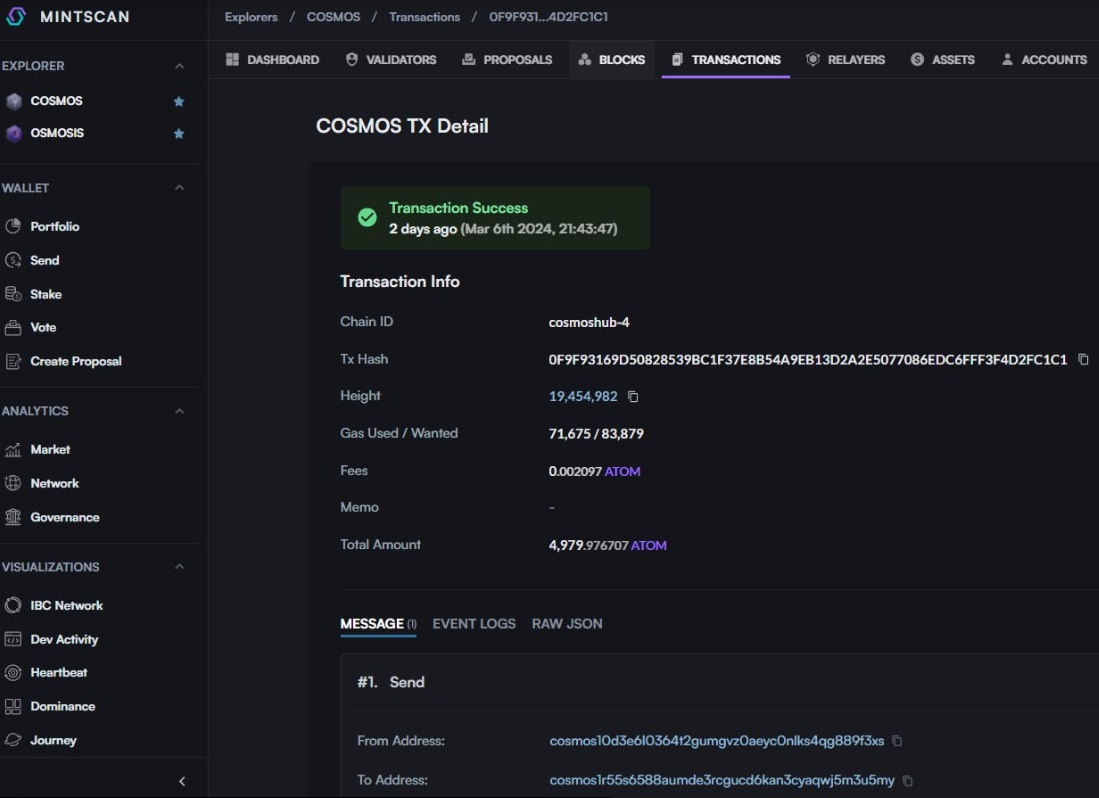The width and height of the screenshot is (1099, 798).
Task: Click the ATOM link in Total Amount row
Action: [649, 546]
